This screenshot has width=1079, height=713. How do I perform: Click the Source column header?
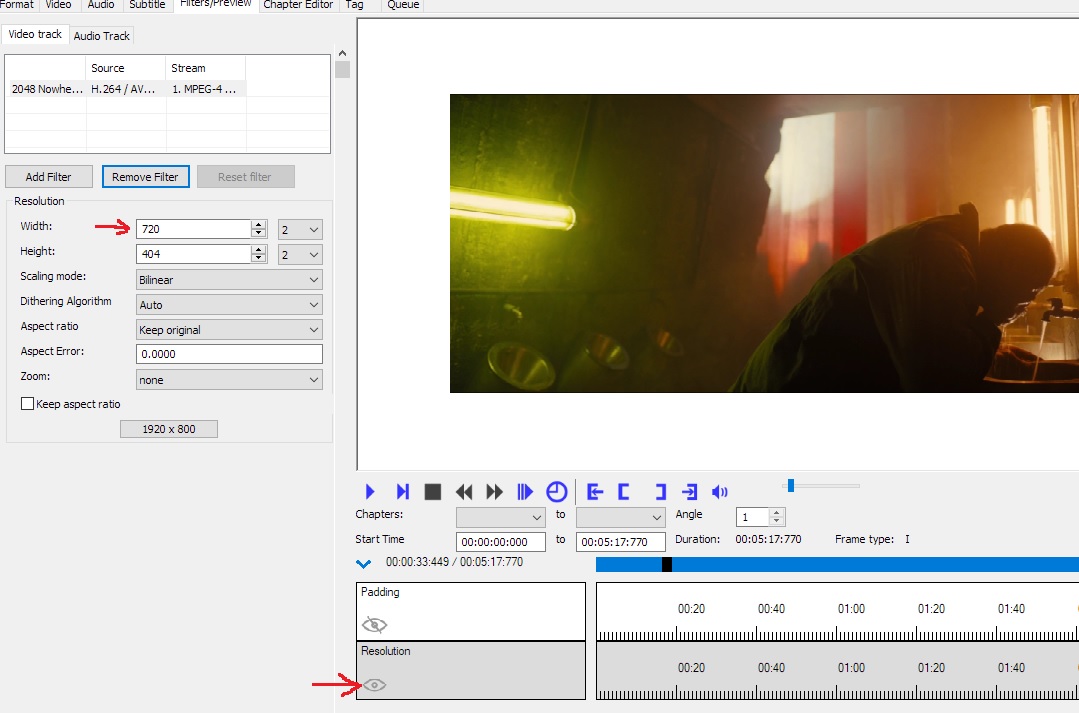(x=126, y=68)
